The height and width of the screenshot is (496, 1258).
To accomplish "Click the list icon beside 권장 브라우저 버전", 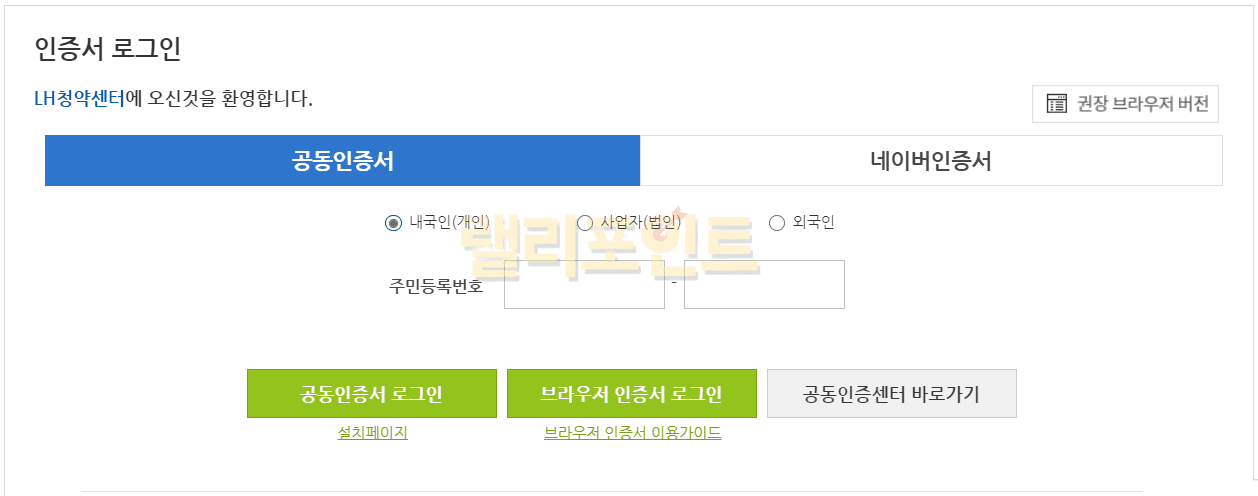I will [x=1056, y=103].
